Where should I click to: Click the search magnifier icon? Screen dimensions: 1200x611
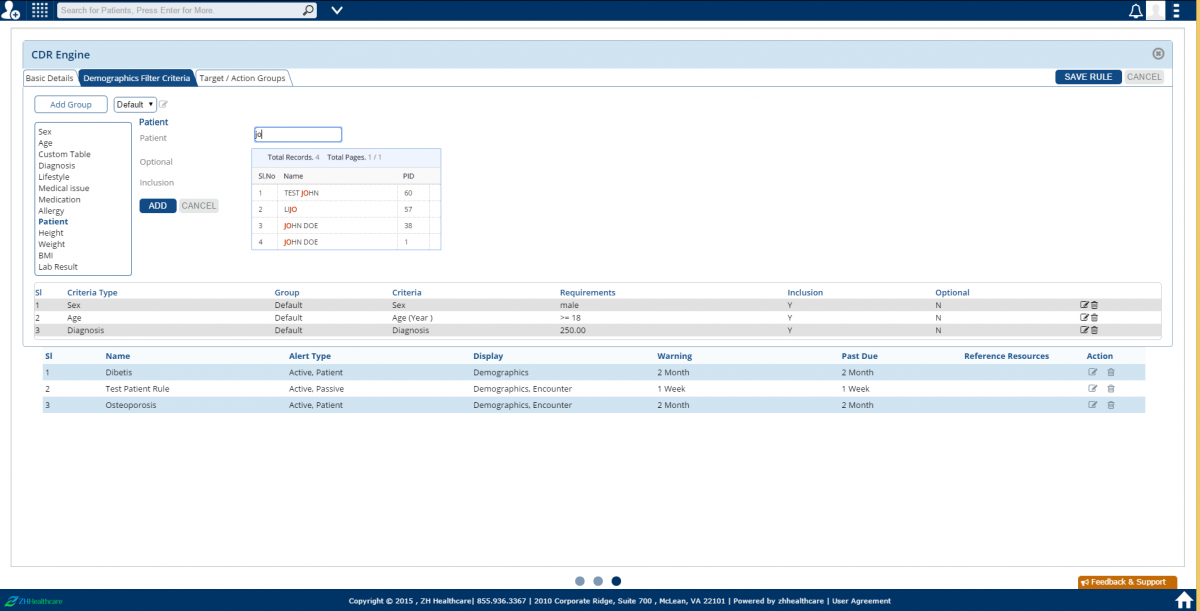(308, 11)
